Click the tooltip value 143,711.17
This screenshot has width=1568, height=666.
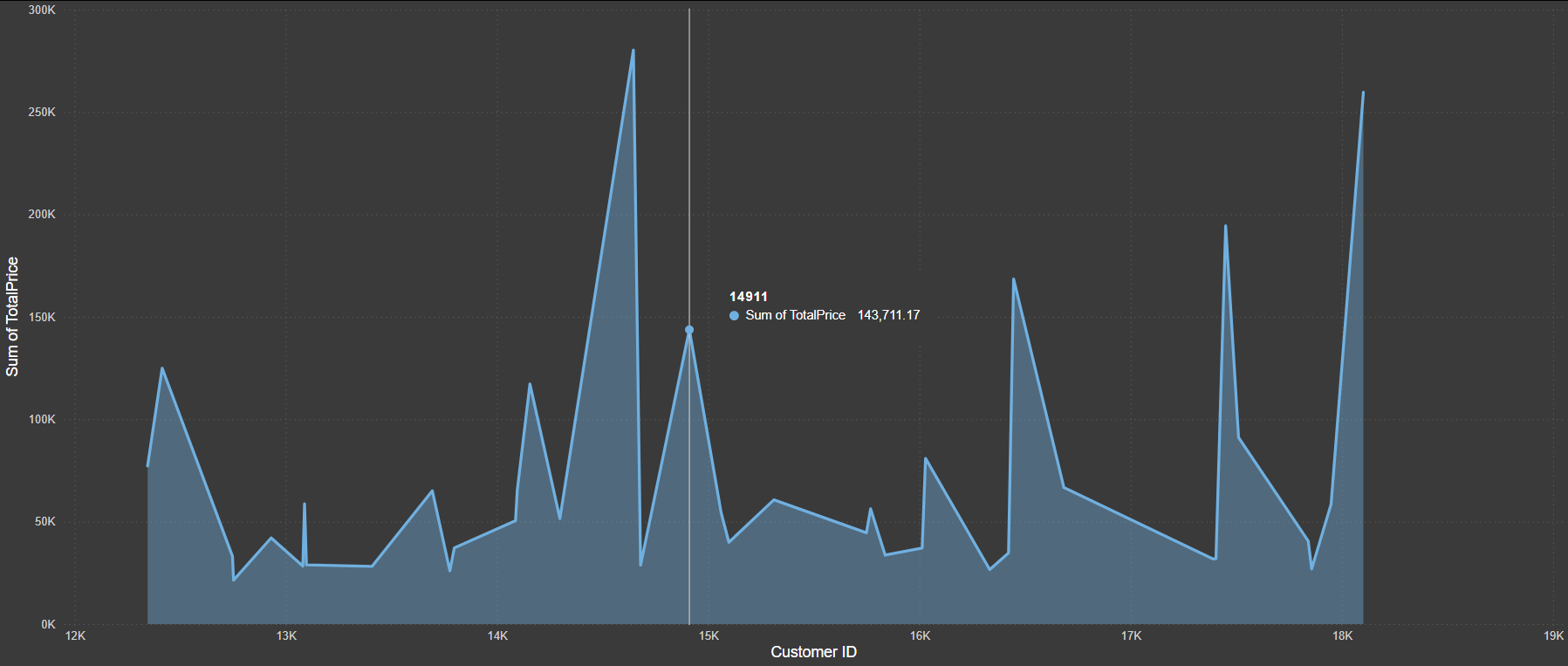point(888,315)
